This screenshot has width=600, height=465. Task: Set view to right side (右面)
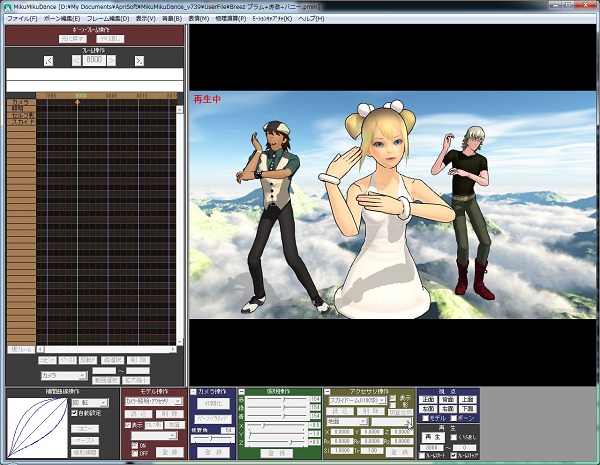[448, 409]
